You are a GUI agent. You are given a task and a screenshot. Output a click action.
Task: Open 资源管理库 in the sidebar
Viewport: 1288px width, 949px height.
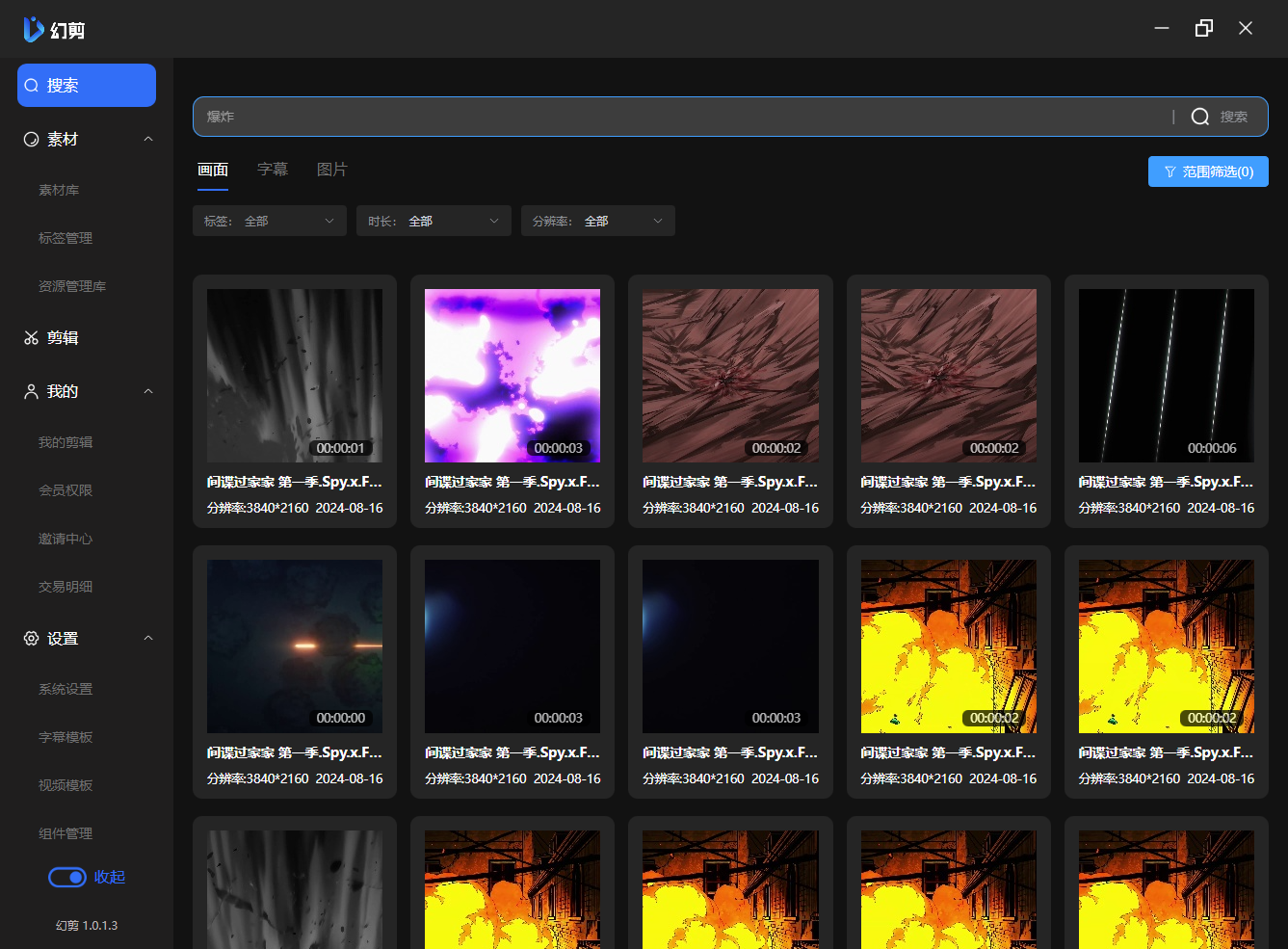click(72, 286)
